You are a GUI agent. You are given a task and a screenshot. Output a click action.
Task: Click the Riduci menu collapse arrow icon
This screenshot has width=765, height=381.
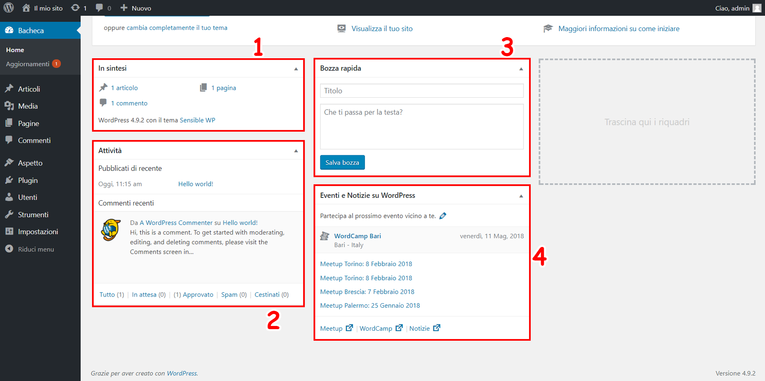point(9,249)
